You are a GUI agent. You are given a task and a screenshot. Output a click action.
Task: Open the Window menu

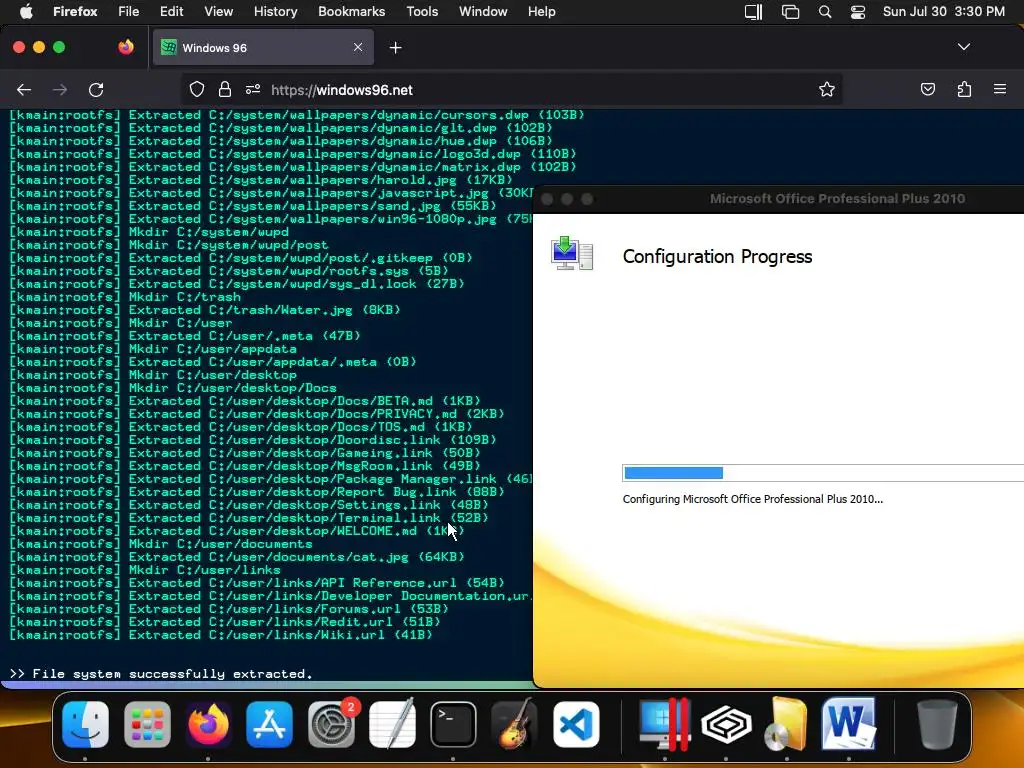click(483, 11)
